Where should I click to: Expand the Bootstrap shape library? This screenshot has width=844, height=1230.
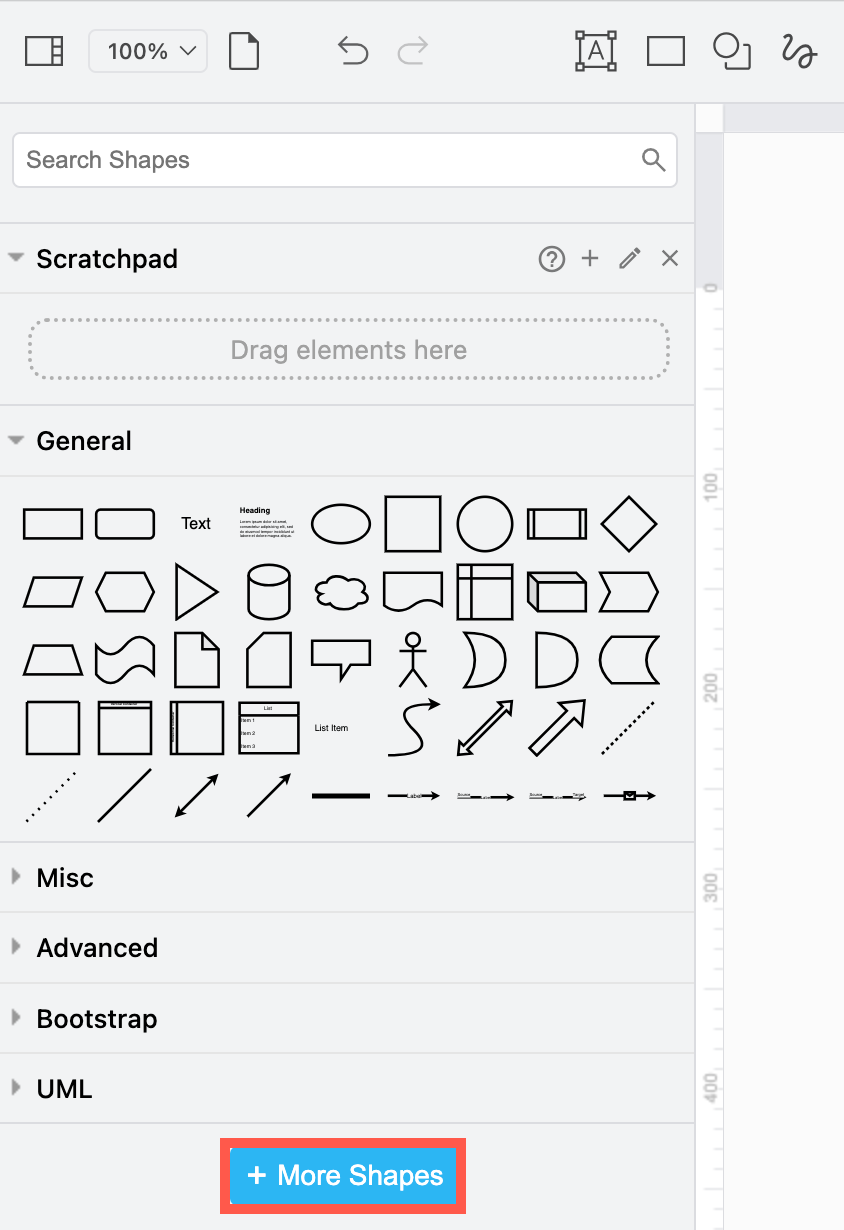point(96,1018)
